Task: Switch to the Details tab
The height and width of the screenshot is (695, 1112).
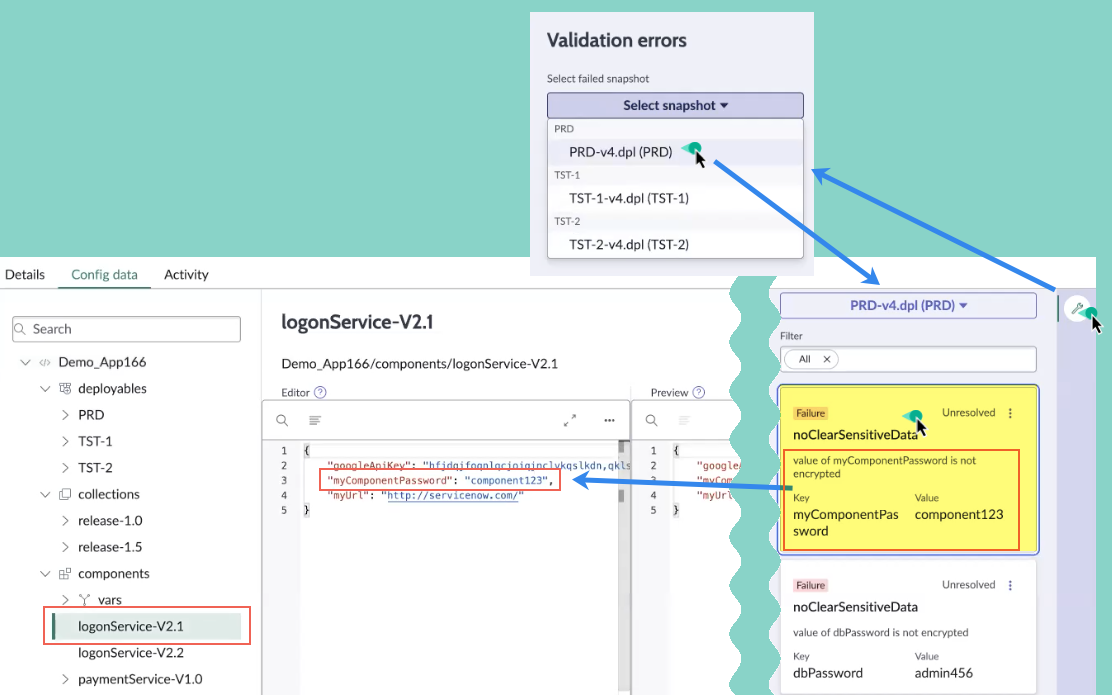Action: click(25, 274)
